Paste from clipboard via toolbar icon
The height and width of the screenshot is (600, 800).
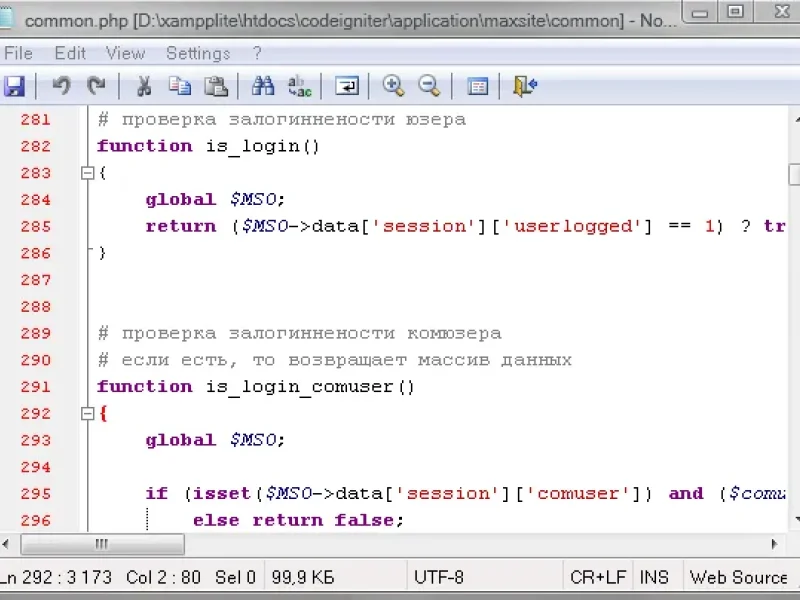[215, 87]
